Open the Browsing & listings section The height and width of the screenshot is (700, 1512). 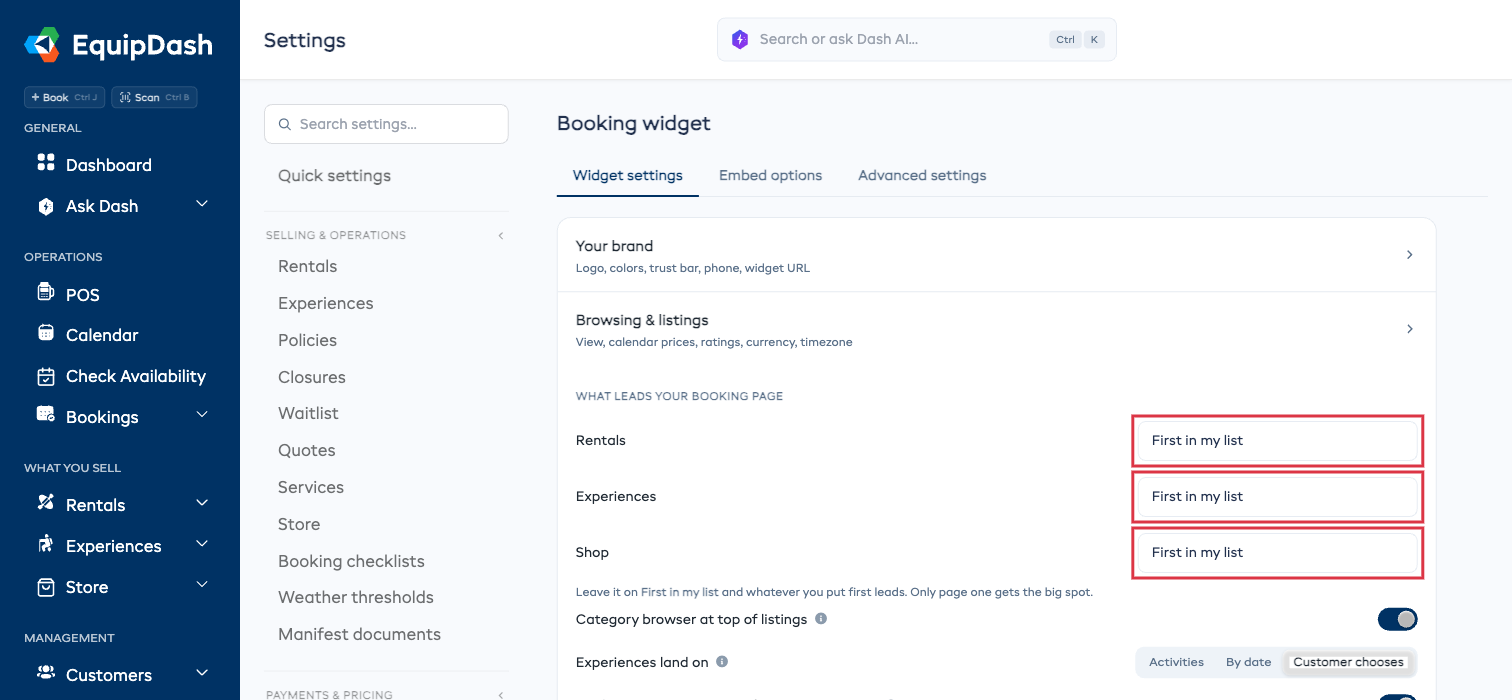pos(996,329)
